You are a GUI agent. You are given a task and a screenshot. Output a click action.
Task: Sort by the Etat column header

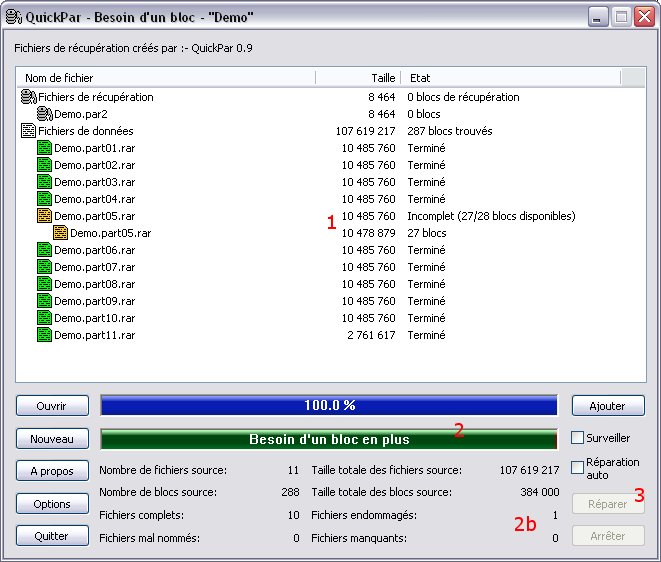511,78
